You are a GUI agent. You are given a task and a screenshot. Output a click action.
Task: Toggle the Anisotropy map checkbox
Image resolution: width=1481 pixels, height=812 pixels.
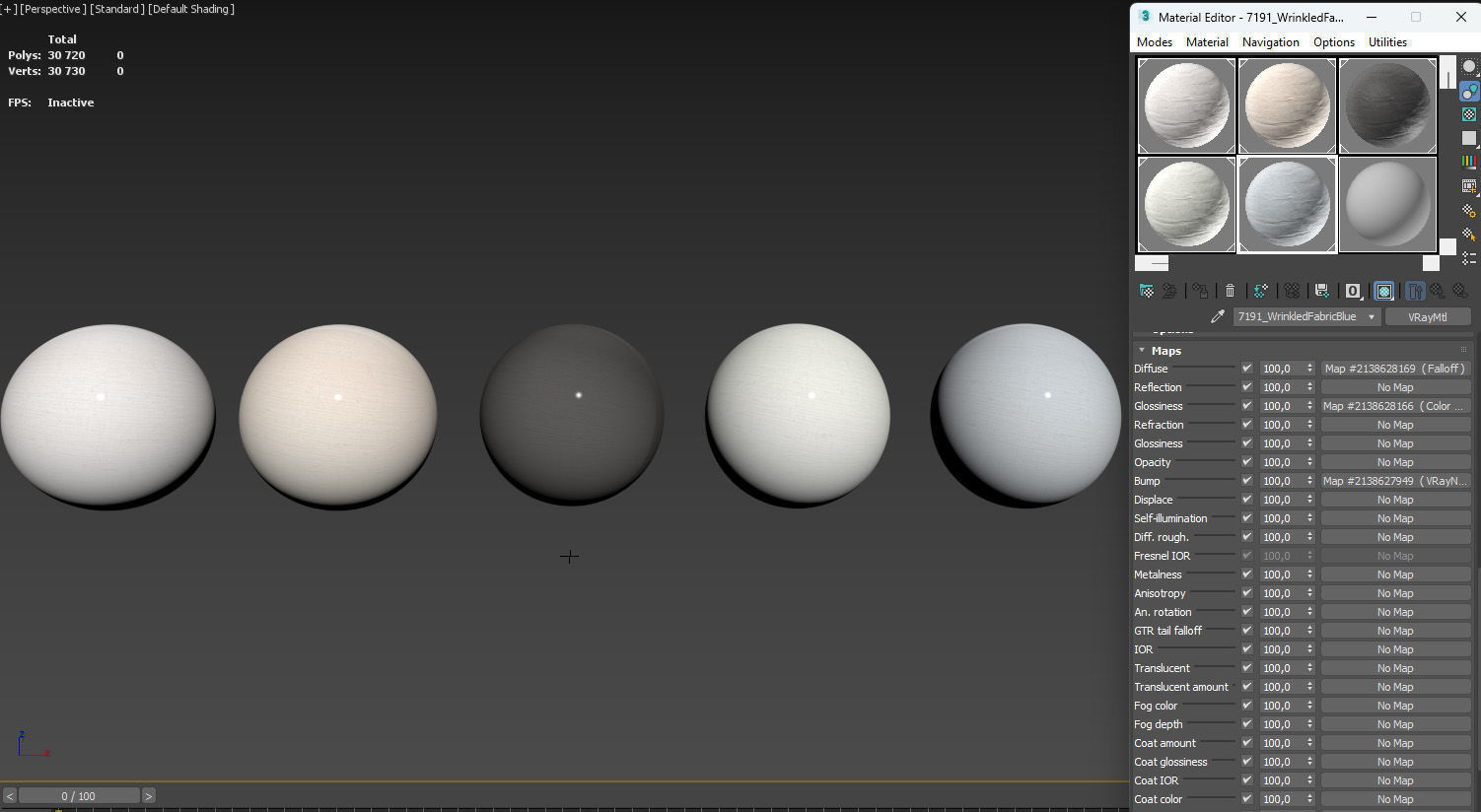click(x=1246, y=593)
